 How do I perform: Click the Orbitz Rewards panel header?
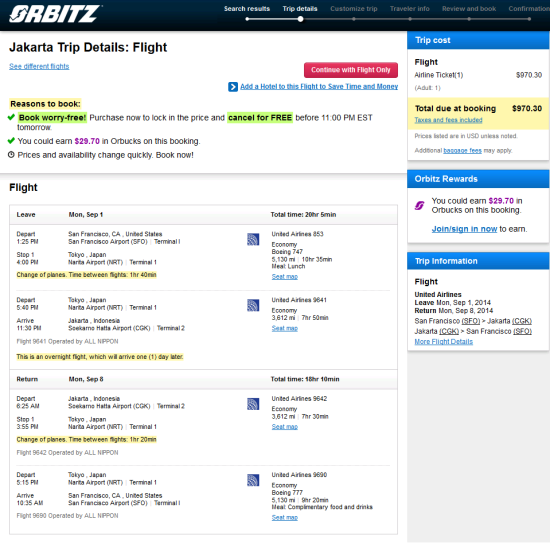pyautogui.click(x=478, y=179)
